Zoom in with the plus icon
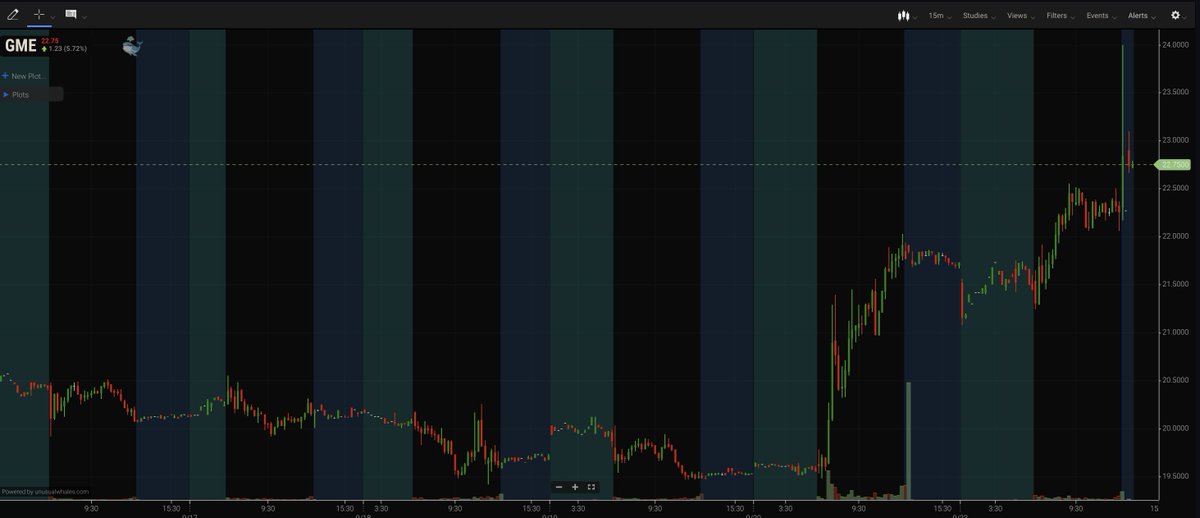The width and height of the screenshot is (1200, 518). (x=575, y=487)
